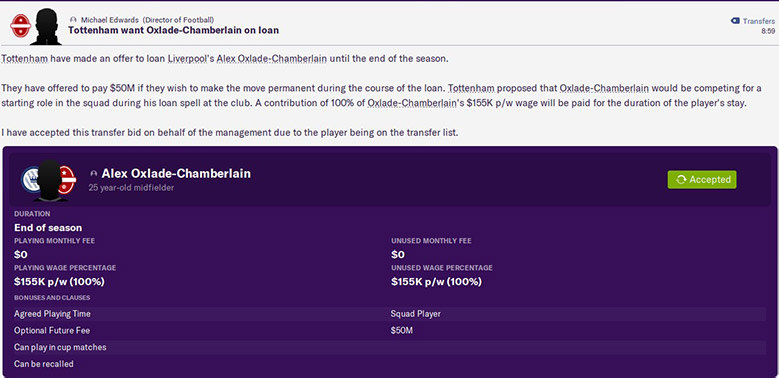779x378 pixels.
Task: Open Michael Edwards silhouette portrait in header
Action: tap(47, 26)
